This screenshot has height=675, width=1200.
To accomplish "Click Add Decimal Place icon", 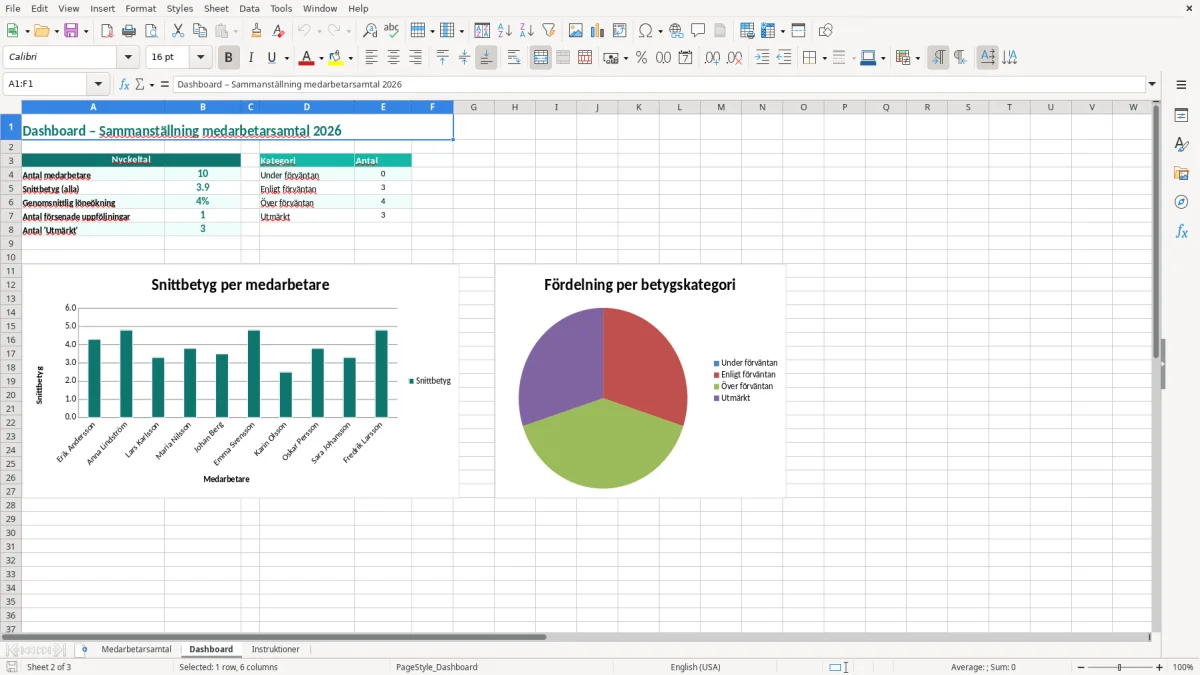I will tap(712, 58).
